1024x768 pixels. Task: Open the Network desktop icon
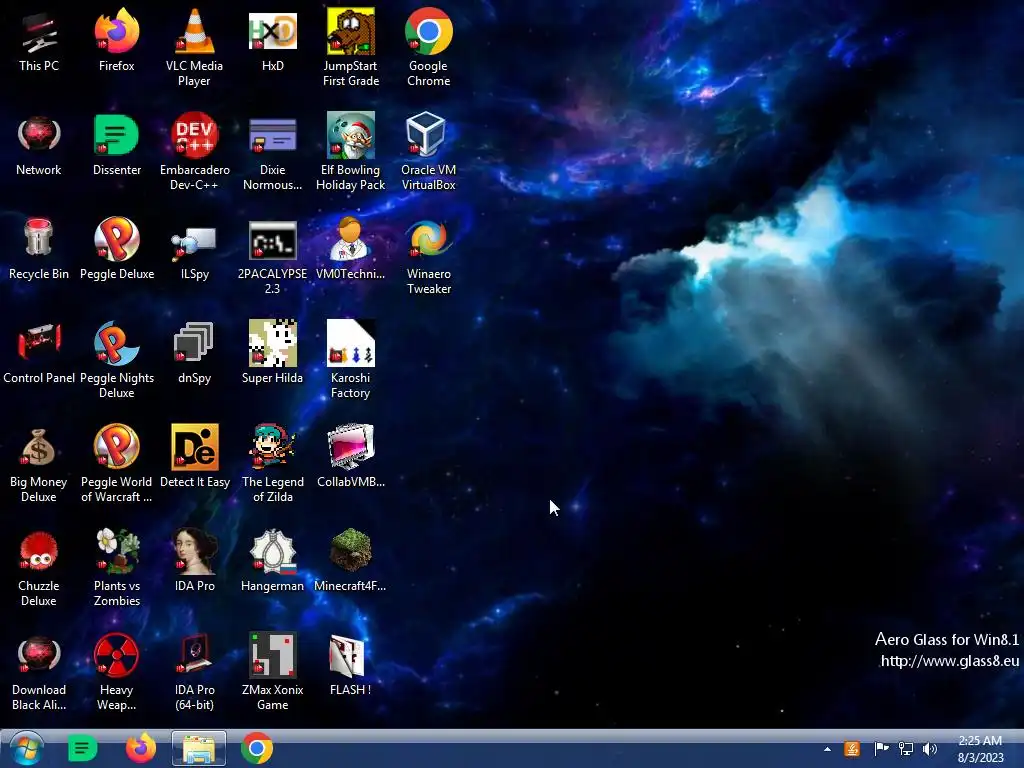39,144
